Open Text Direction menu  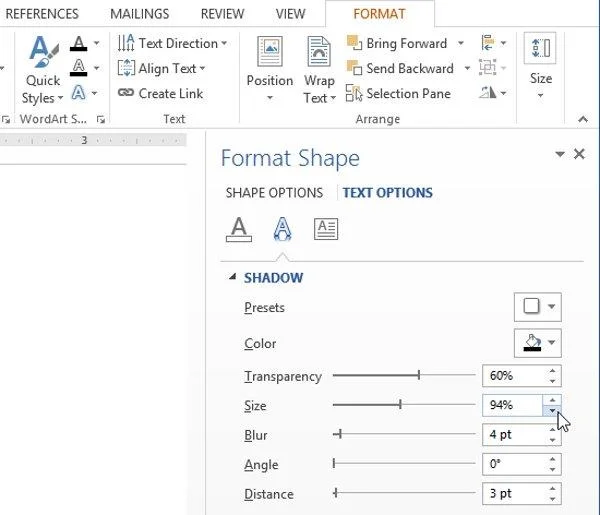tap(172, 43)
